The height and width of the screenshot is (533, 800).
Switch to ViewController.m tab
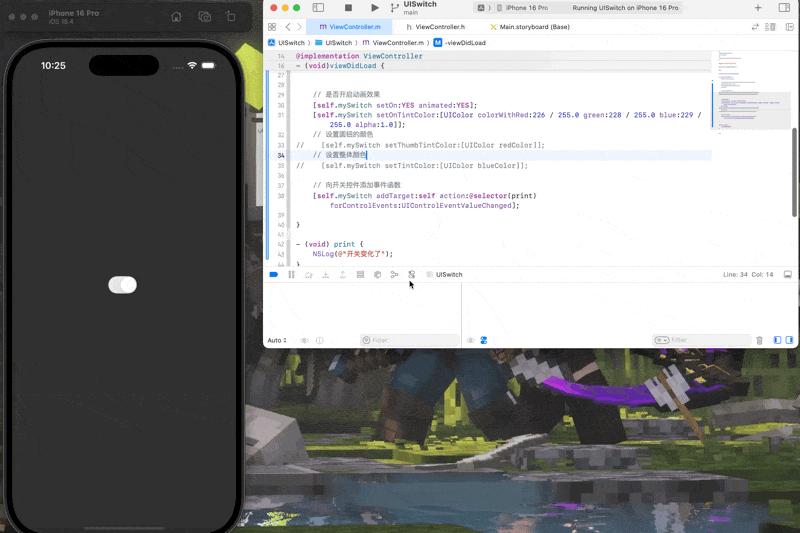(x=349, y=27)
